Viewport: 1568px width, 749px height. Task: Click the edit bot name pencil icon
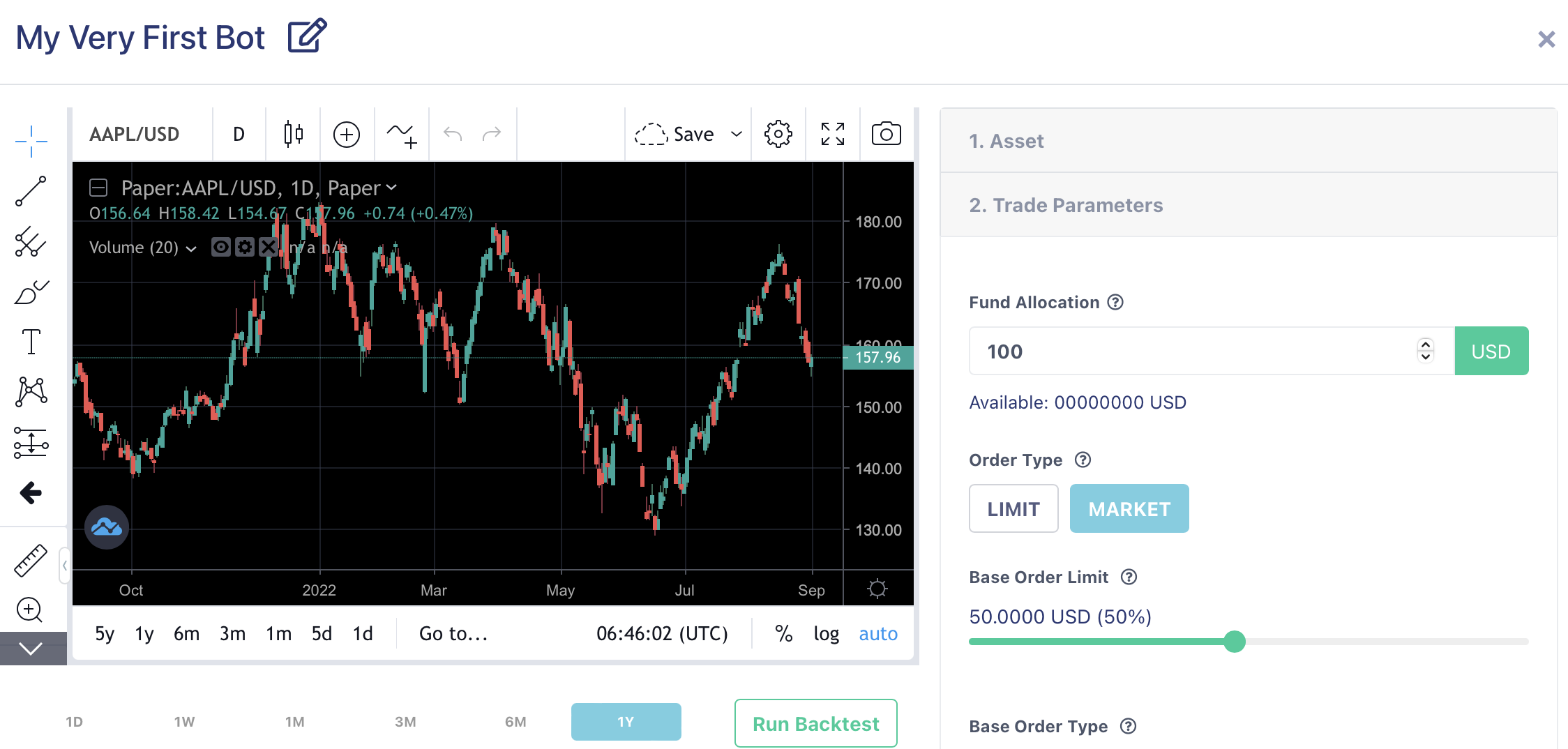click(307, 36)
